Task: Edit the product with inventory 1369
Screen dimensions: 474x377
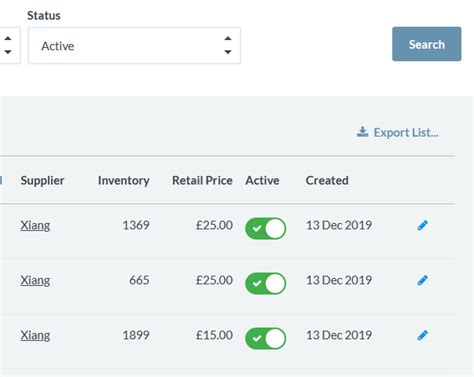Action: (x=422, y=225)
